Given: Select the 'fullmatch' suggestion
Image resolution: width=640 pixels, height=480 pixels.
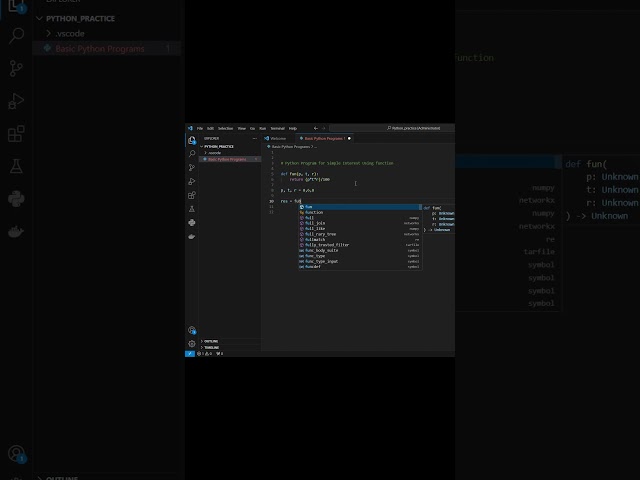Looking at the screenshot, I should [x=359, y=240].
